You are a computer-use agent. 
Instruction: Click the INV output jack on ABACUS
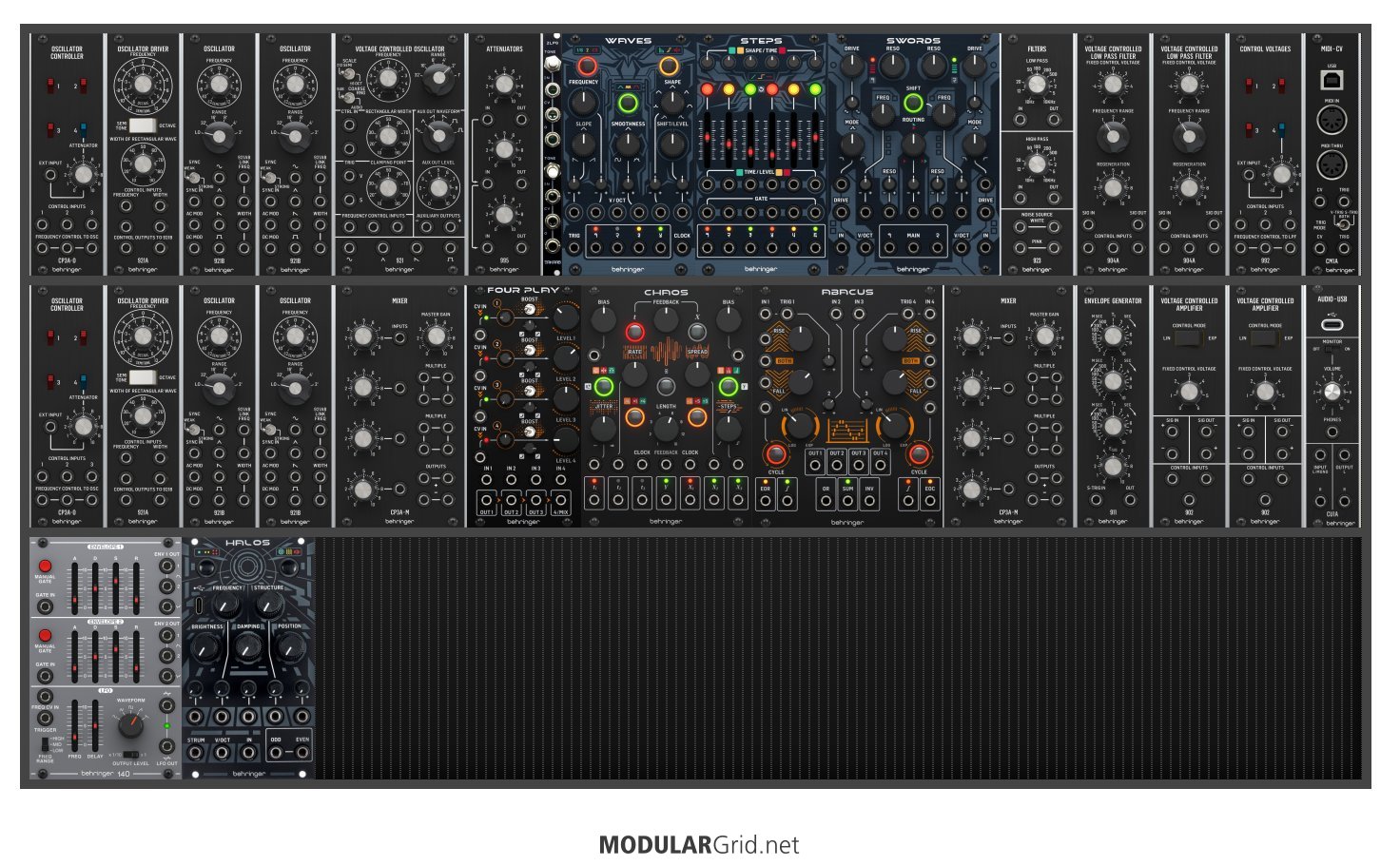[x=869, y=501]
